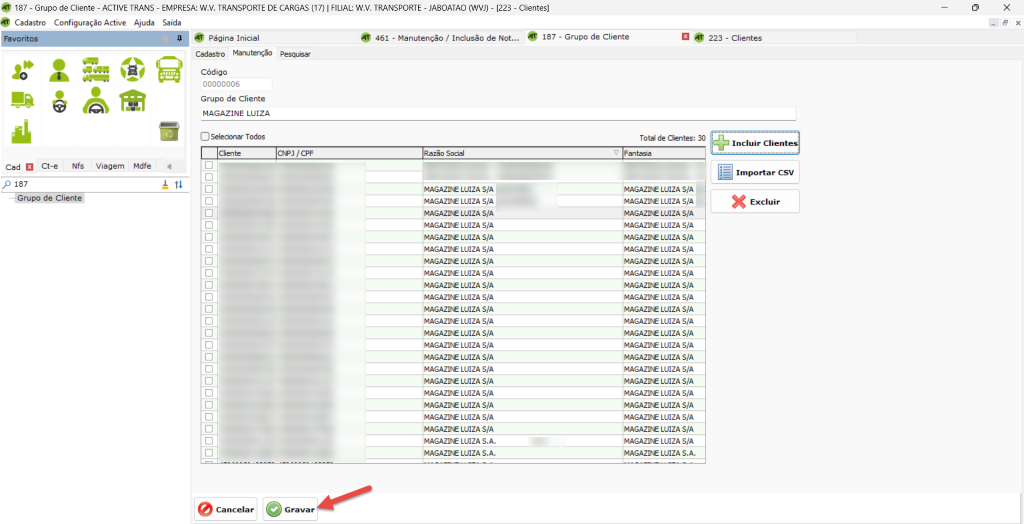Screen dimensions: 1024x524
Task: Click the green plus icon on Incluir Clientes
Action: [x=721, y=142]
